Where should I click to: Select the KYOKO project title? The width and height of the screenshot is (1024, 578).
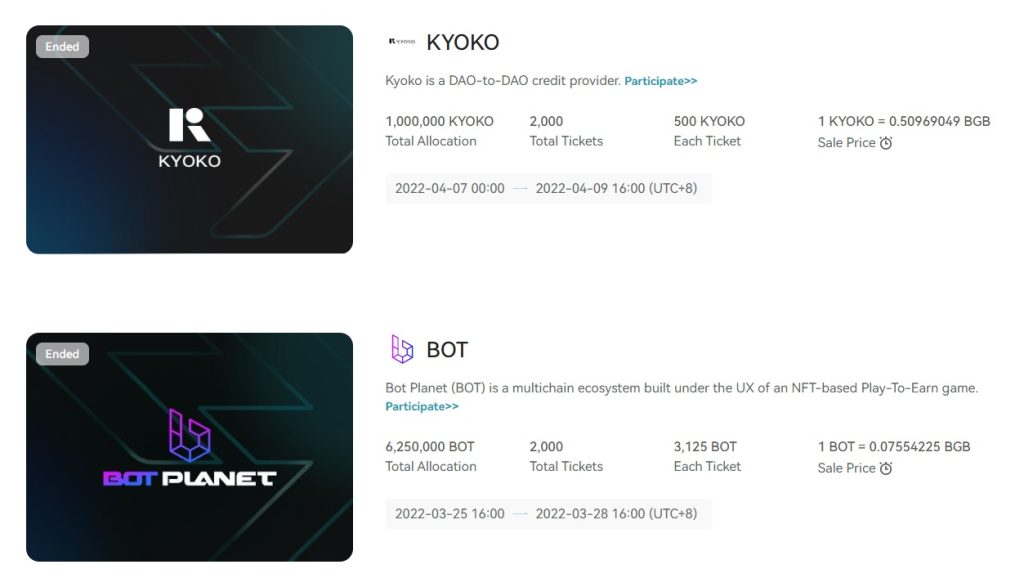462,42
